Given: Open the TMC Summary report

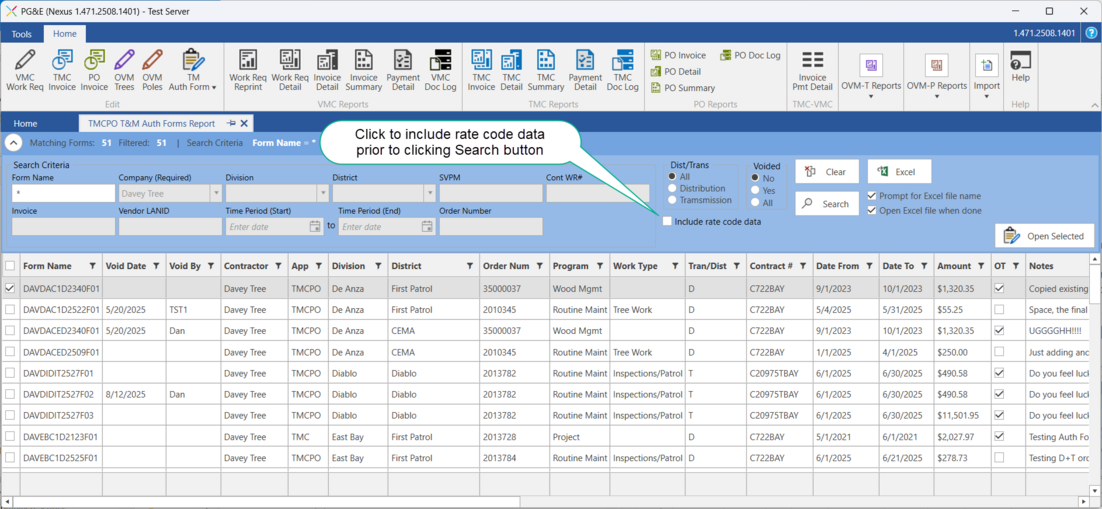Looking at the screenshot, I should [x=546, y=70].
